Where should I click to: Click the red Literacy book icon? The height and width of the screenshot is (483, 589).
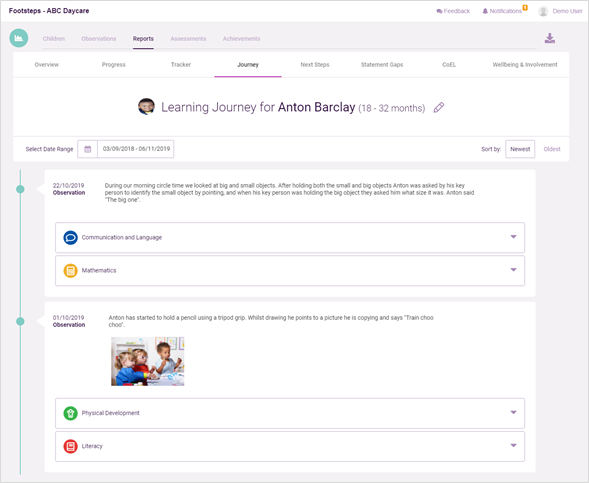click(70, 446)
